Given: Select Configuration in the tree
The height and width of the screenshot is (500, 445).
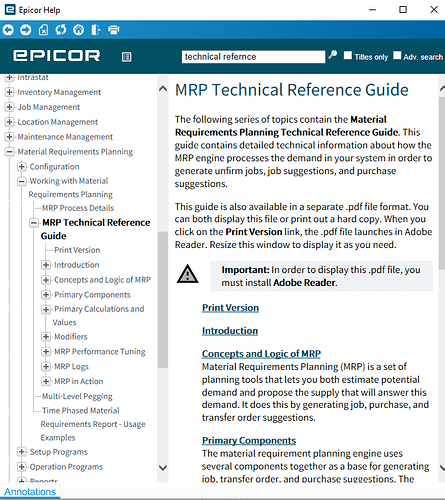Looking at the screenshot, I should click(54, 167).
